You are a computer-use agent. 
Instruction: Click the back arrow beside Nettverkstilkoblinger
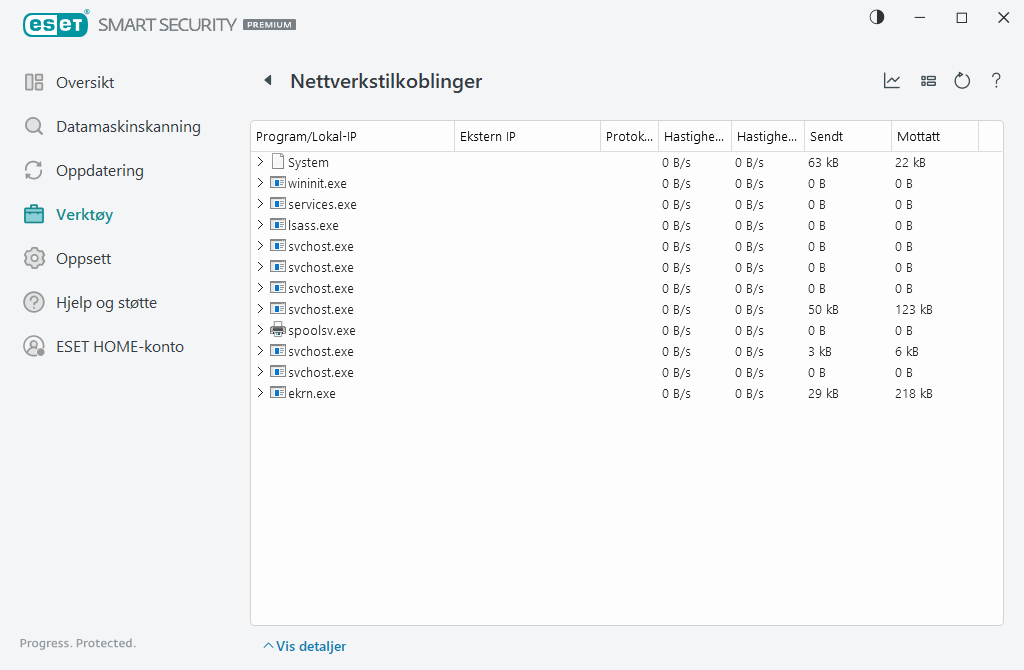[x=266, y=79]
